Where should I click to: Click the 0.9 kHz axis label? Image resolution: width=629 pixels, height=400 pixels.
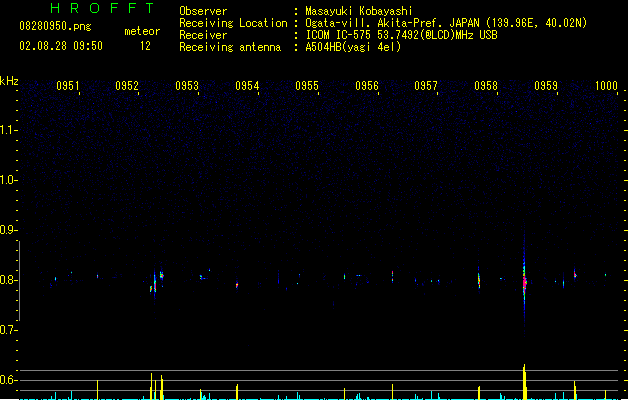click(9, 230)
